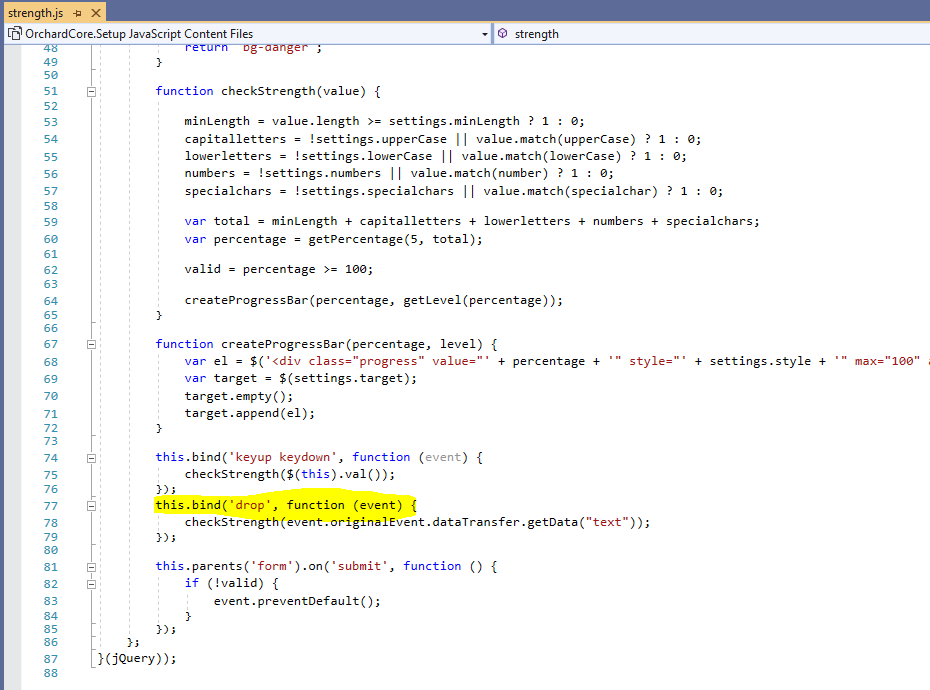Click 'checkStrength($(this).val());' on line 75
930x690 pixels.
[x=290, y=475]
